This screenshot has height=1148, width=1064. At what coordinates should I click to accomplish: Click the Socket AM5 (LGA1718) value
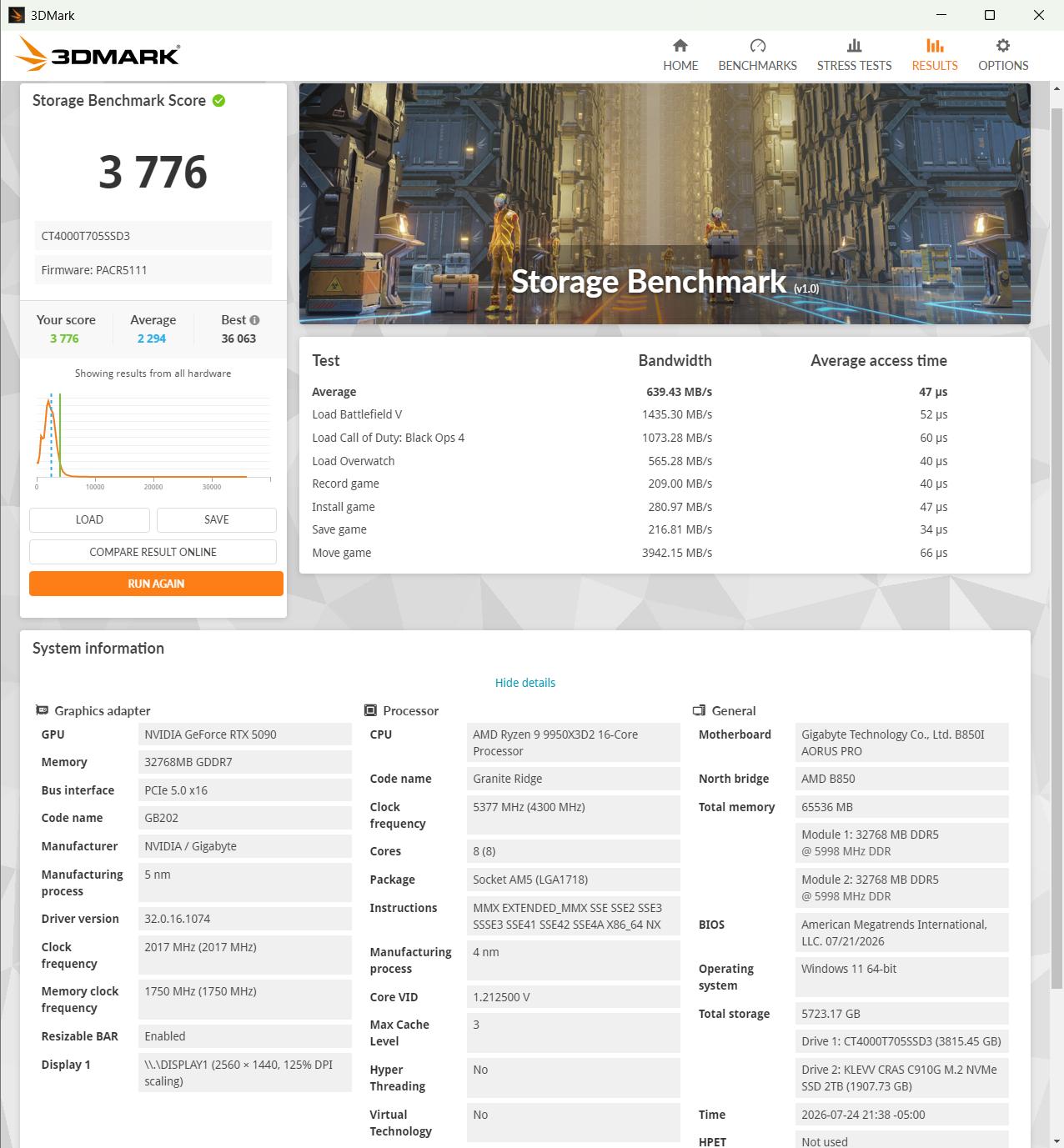tap(573, 880)
